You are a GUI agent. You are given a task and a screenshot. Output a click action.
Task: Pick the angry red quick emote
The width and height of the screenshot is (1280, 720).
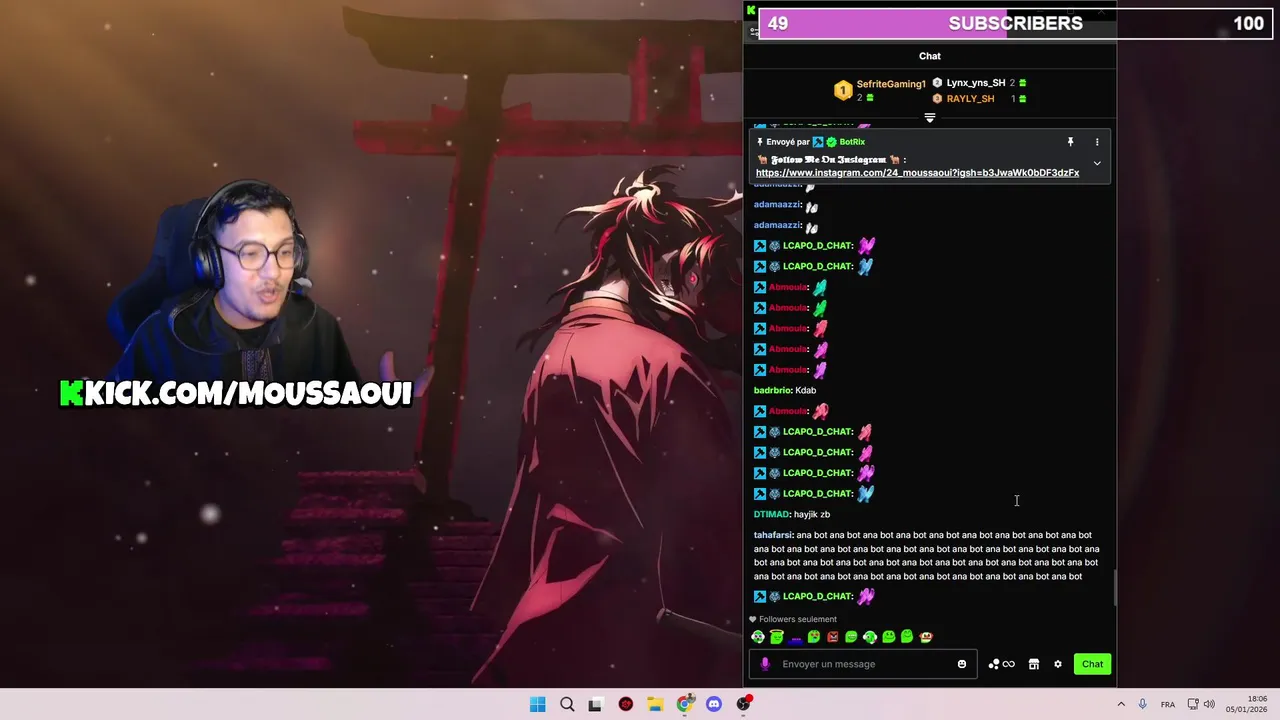pyautogui.click(x=833, y=637)
